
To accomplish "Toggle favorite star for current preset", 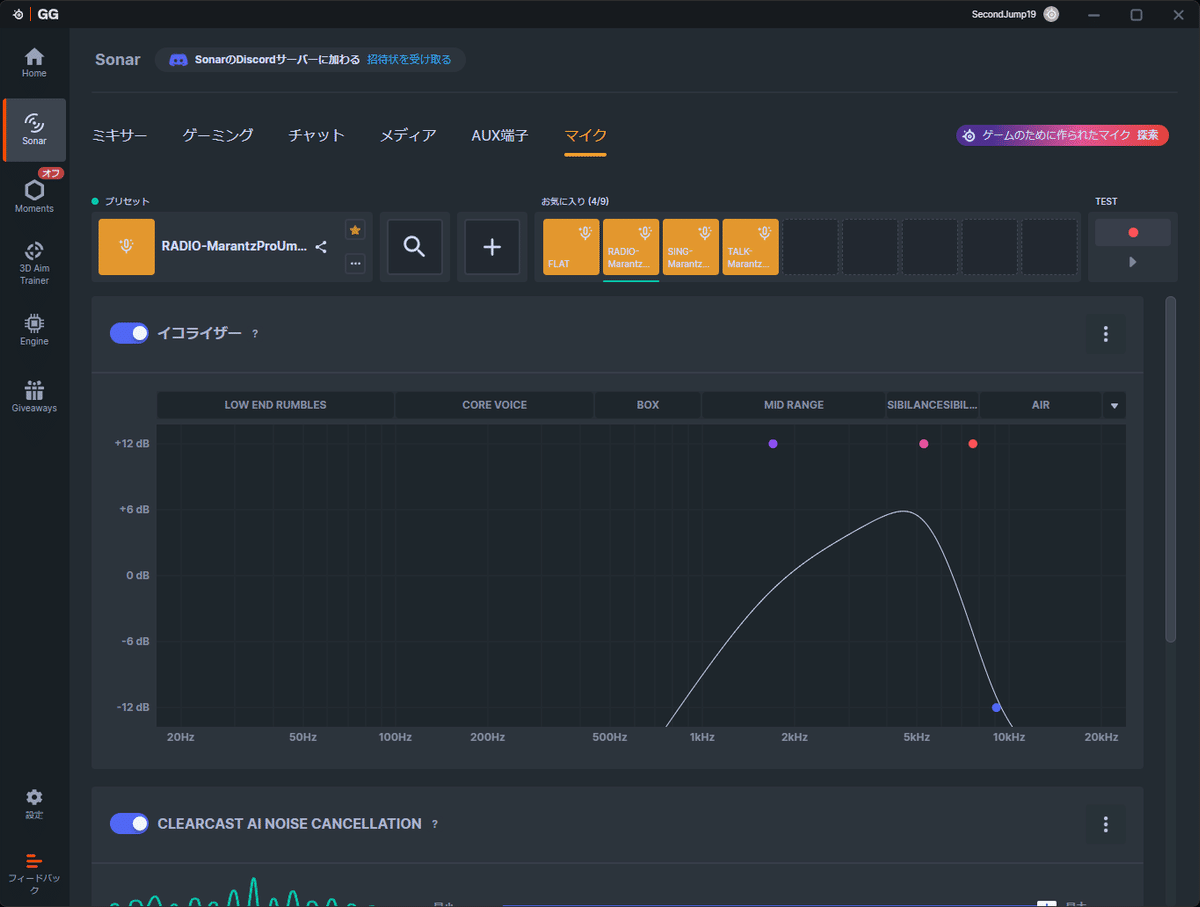I will pos(355,230).
